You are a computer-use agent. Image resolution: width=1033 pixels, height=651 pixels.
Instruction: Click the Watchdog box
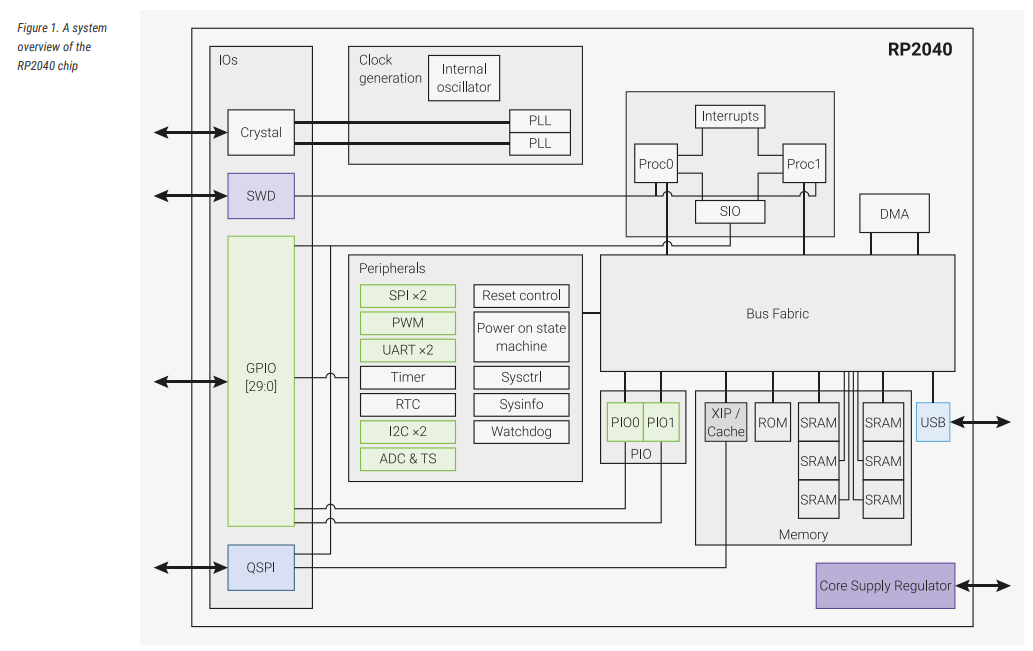point(521,432)
